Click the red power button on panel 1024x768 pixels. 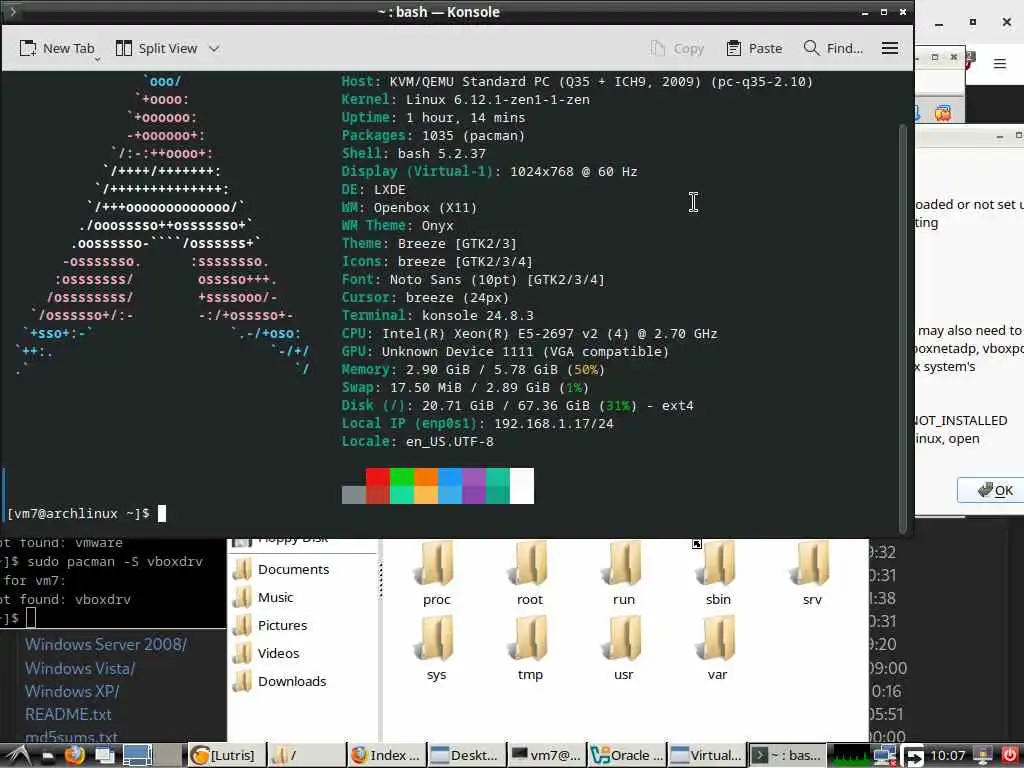pyautogui.click(x=1010, y=756)
